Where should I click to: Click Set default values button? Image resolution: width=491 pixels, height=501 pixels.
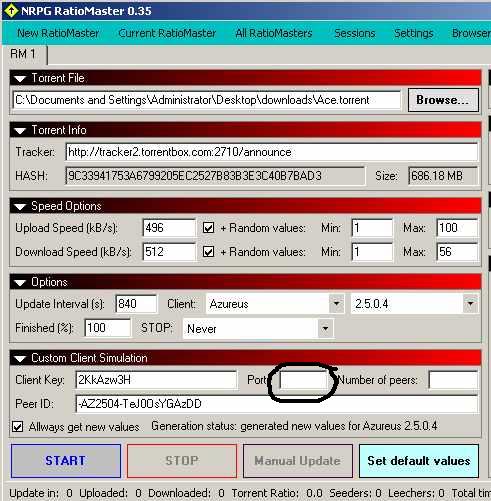pyautogui.click(x=419, y=461)
